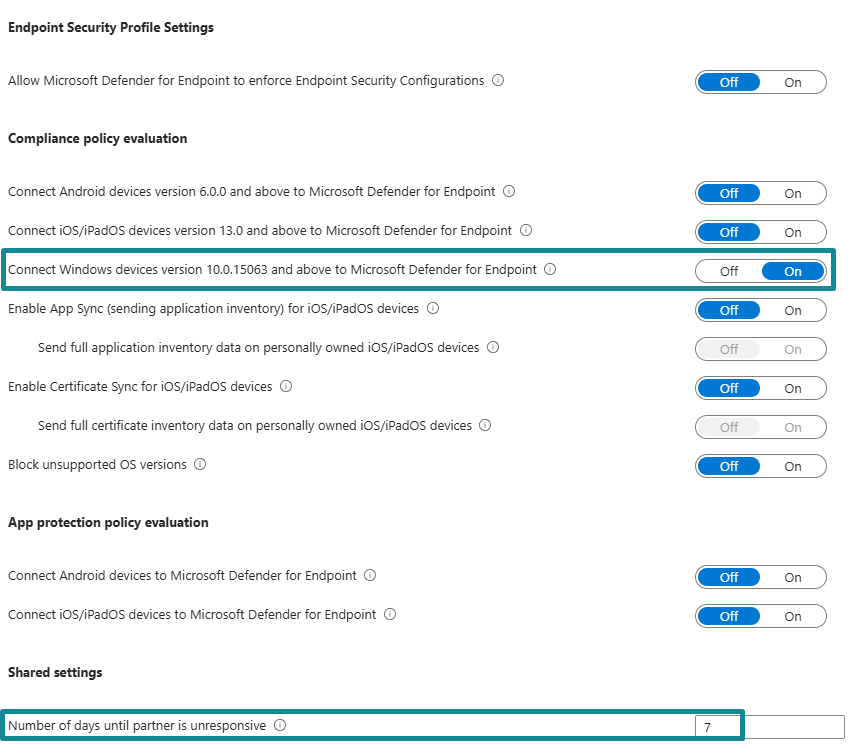Switch On iOS/iPadOS app protection policy connection

[x=793, y=616]
